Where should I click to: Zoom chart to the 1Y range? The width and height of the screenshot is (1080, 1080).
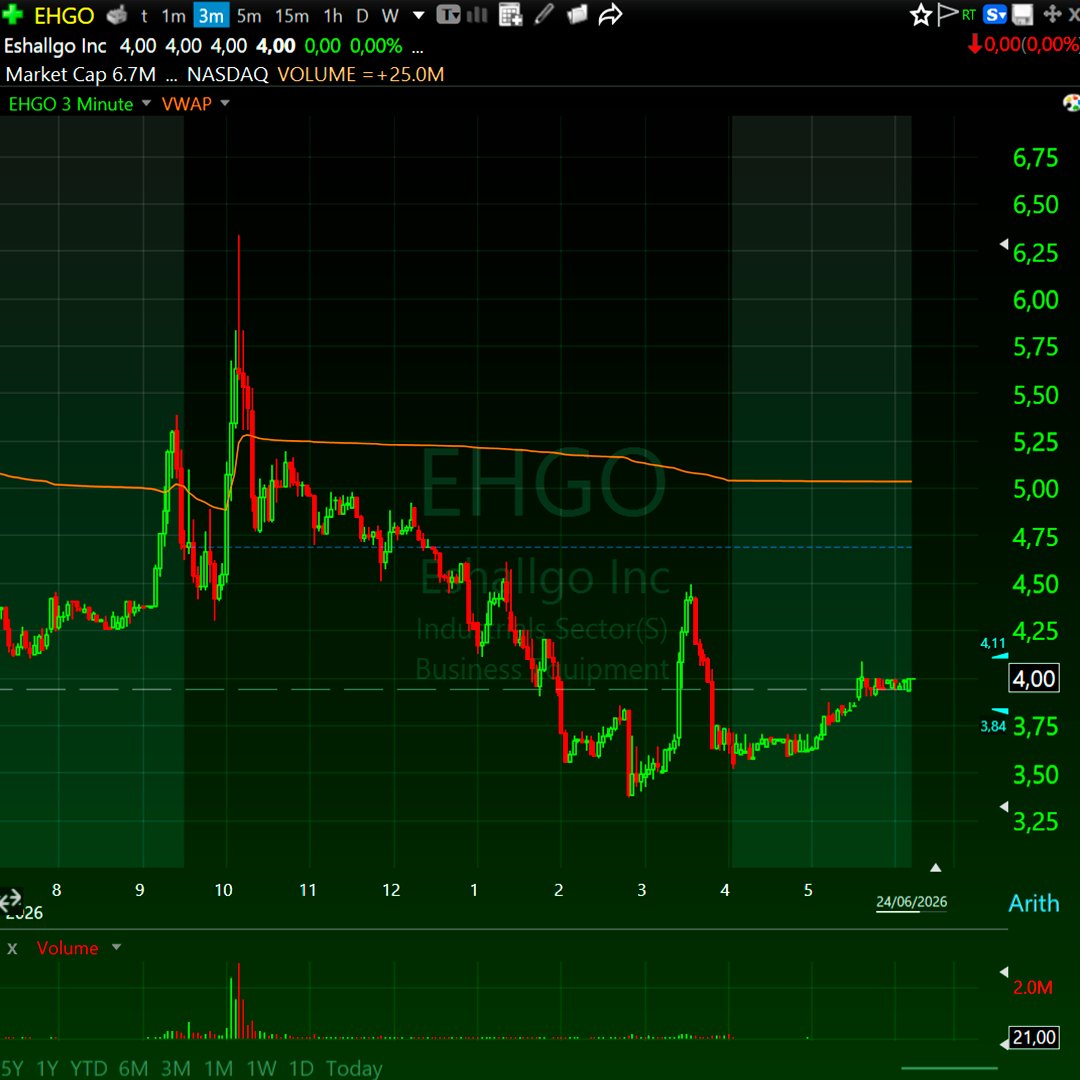click(48, 1068)
